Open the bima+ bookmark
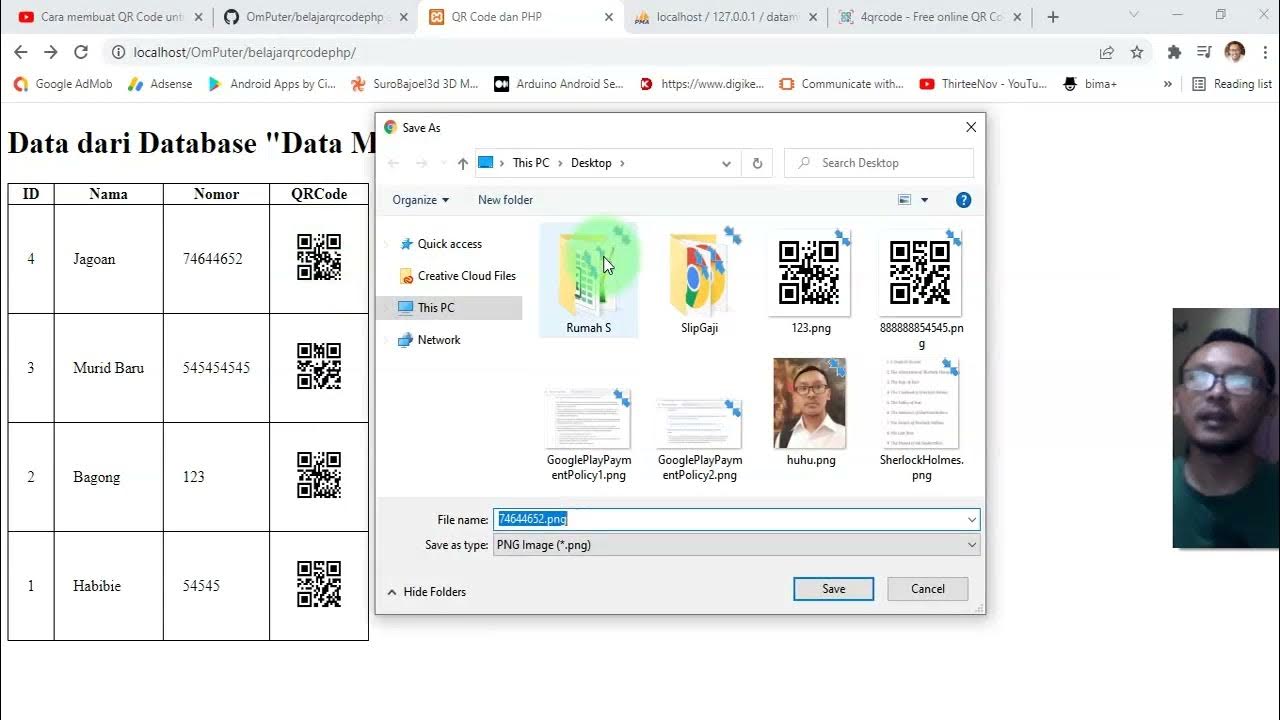Screen dimensions: 1280x720 point(1090,84)
